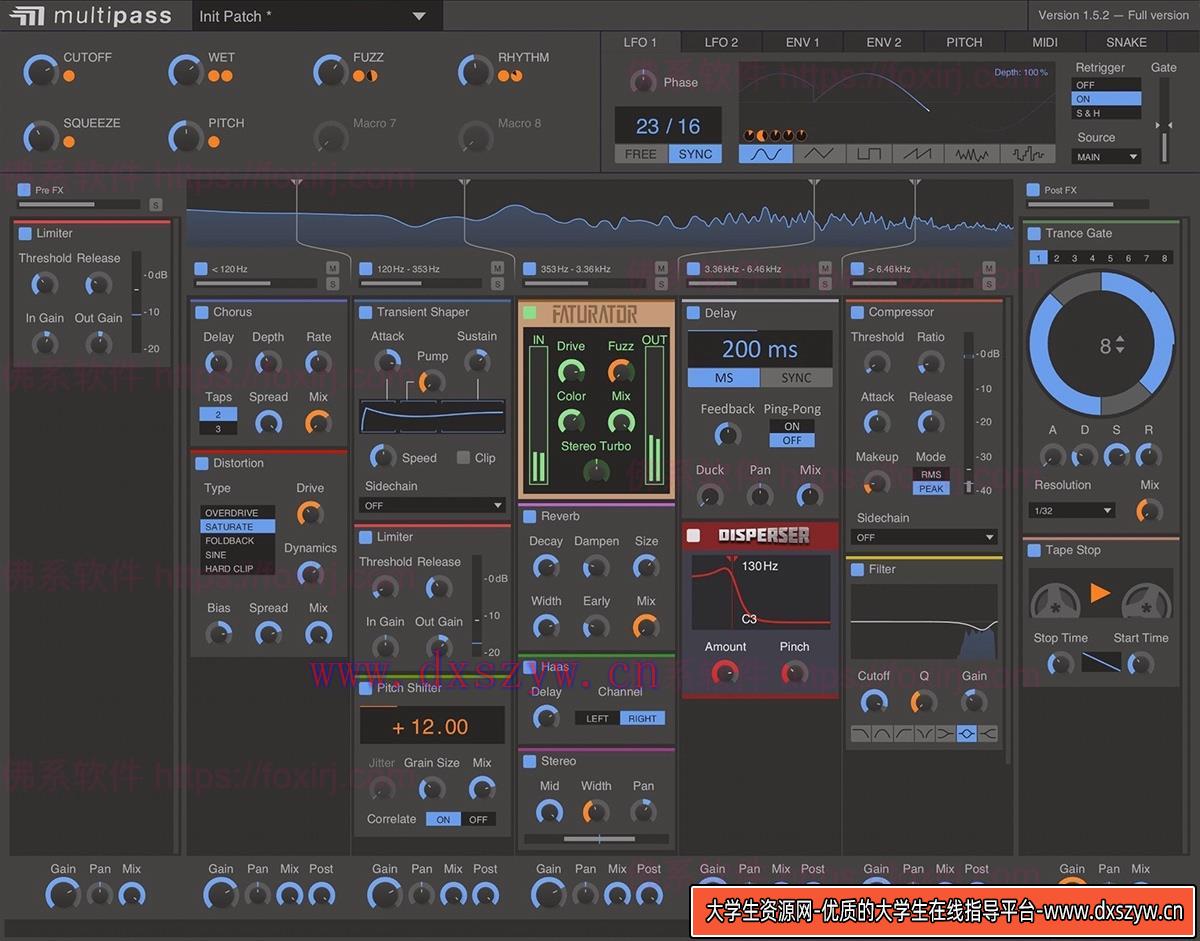Viewport: 1200px width, 941px height.
Task: Click the Tape Stop curve shape display
Action: tap(1101, 662)
